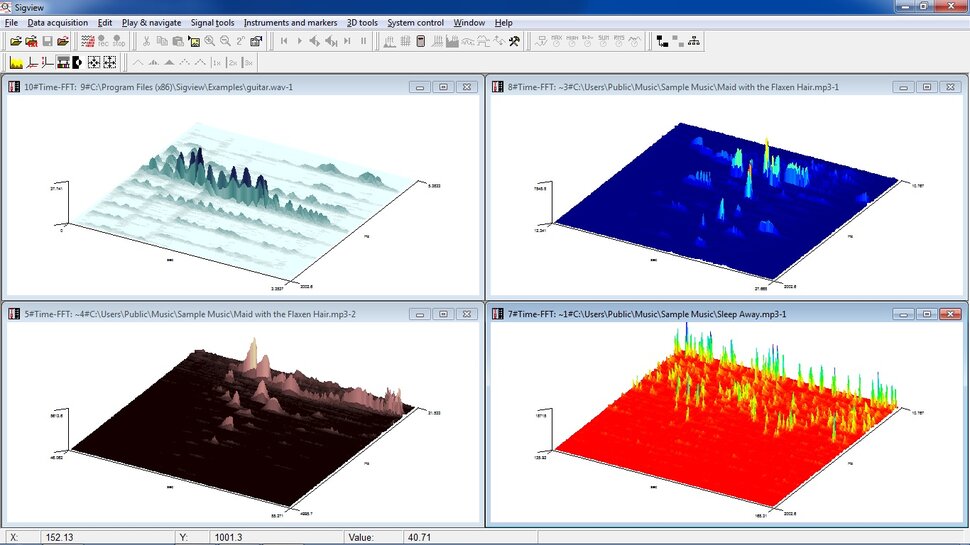Open the Instruments and markers menu
This screenshot has width=970, height=545.
tap(290, 22)
